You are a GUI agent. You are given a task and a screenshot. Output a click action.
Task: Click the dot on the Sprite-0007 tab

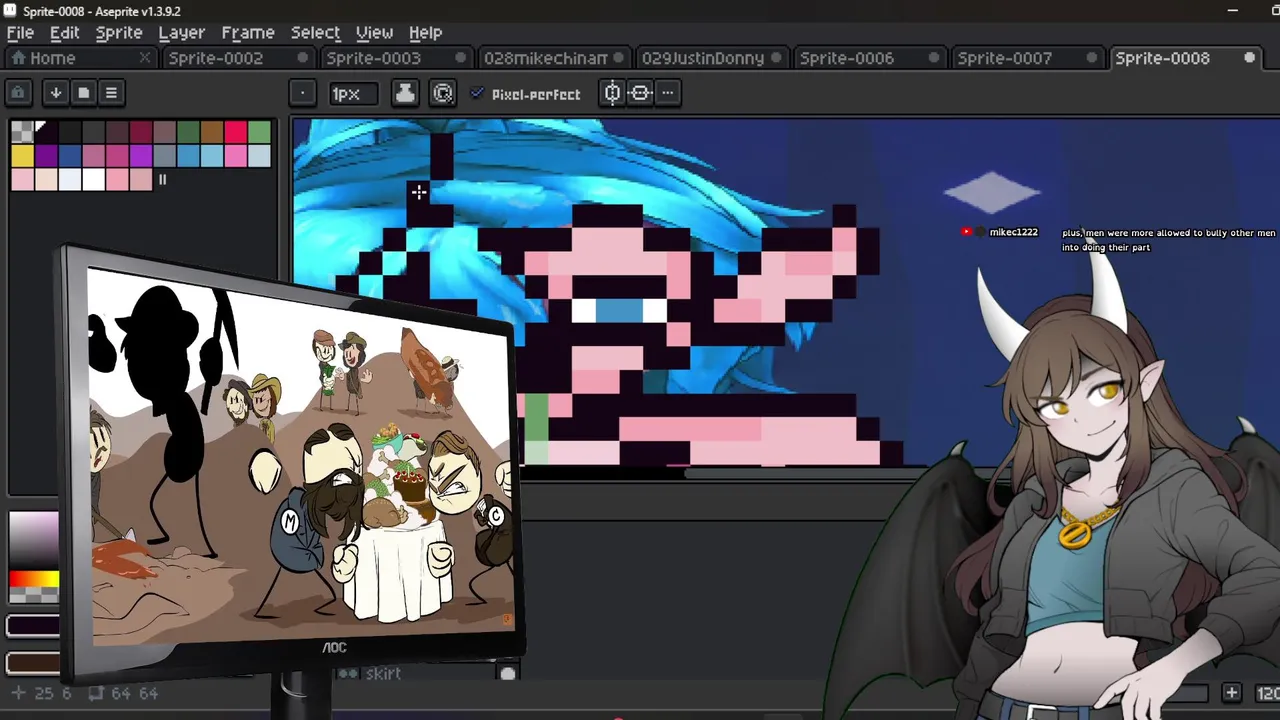click(1092, 58)
